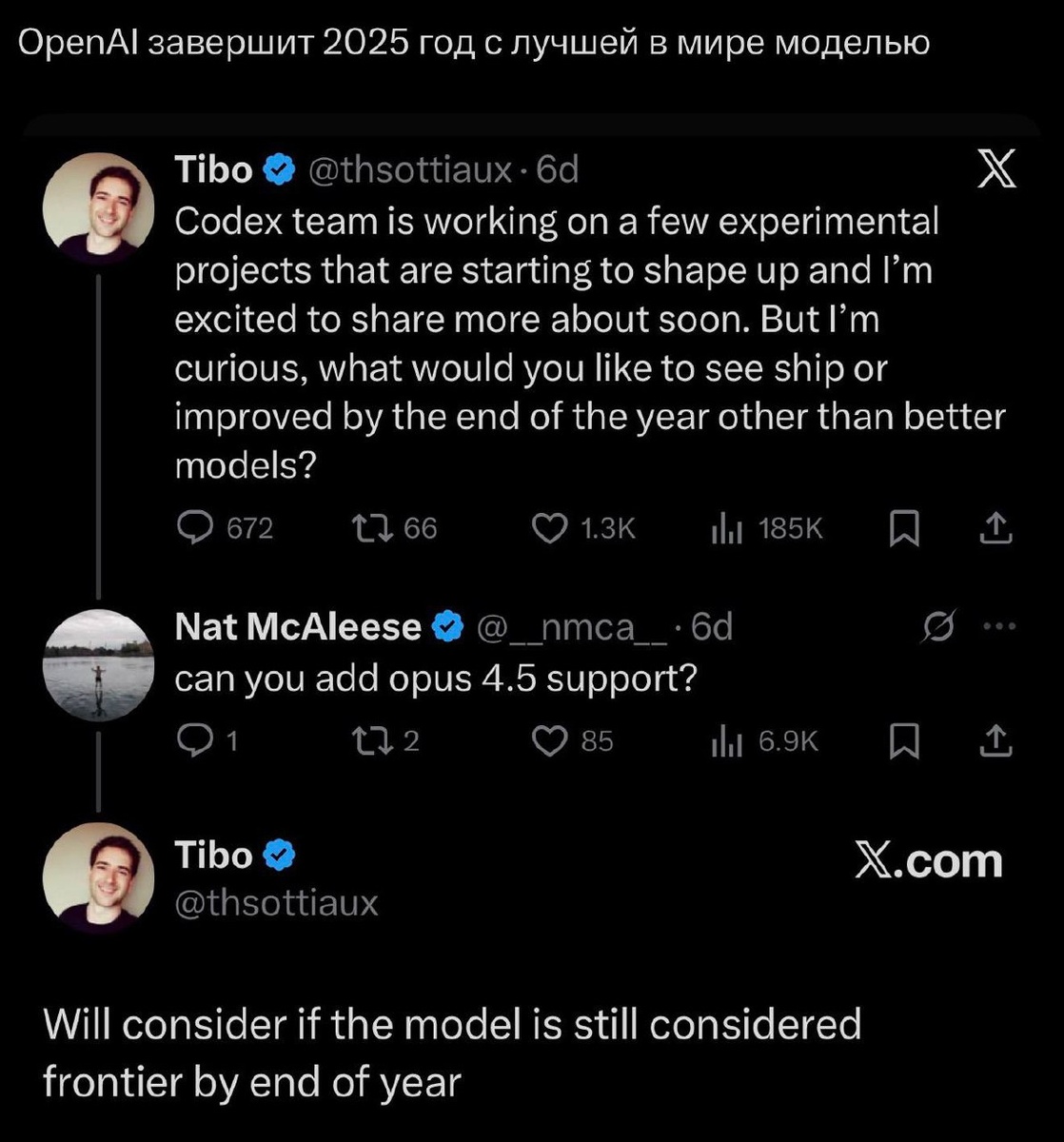Like Tibo's tweet with the heart icon
The width and height of the screenshot is (1064, 1142).
(x=550, y=529)
